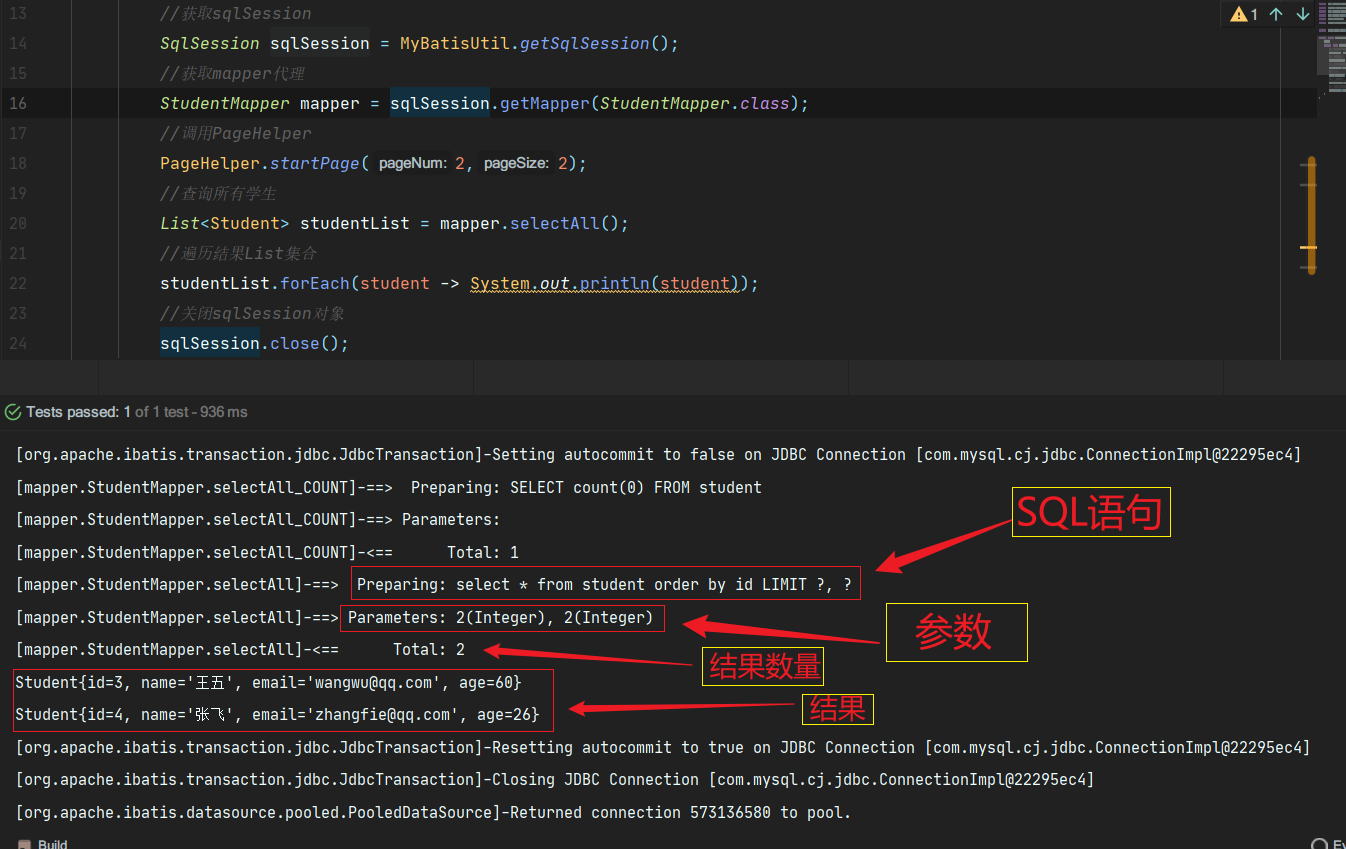Click the close() call on line 24
Image resolution: width=1346 pixels, height=849 pixels.
[x=304, y=344]
